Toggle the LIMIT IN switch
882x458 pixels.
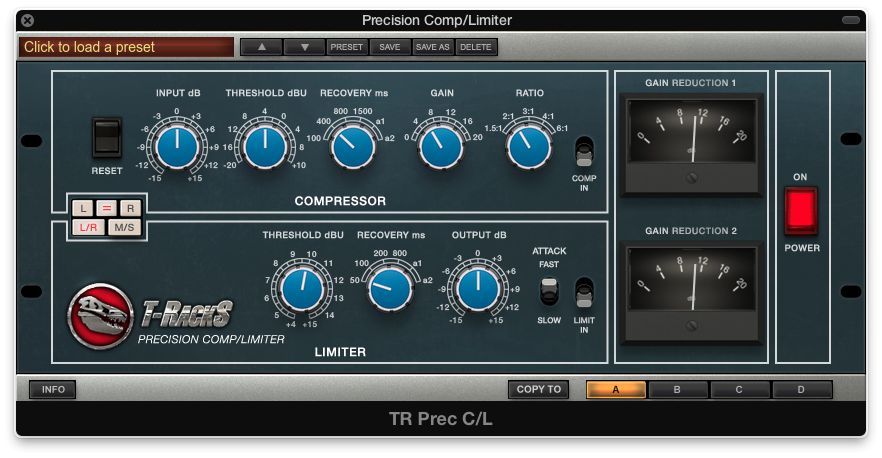pyautogui.click(x=584, y=293)
